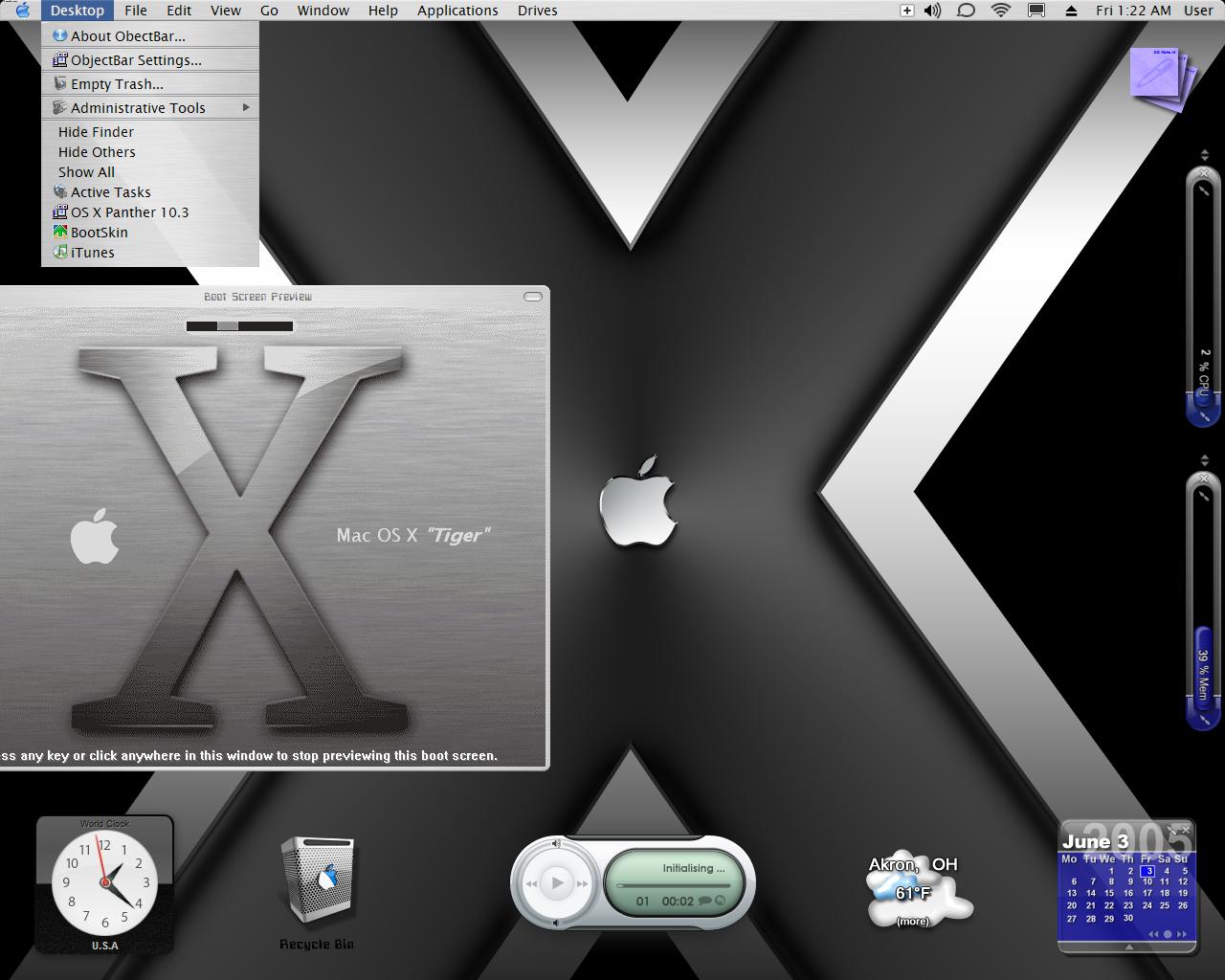Click the display monitor icon in menu bar
Screen dimensions: 1225x980
1036,11
